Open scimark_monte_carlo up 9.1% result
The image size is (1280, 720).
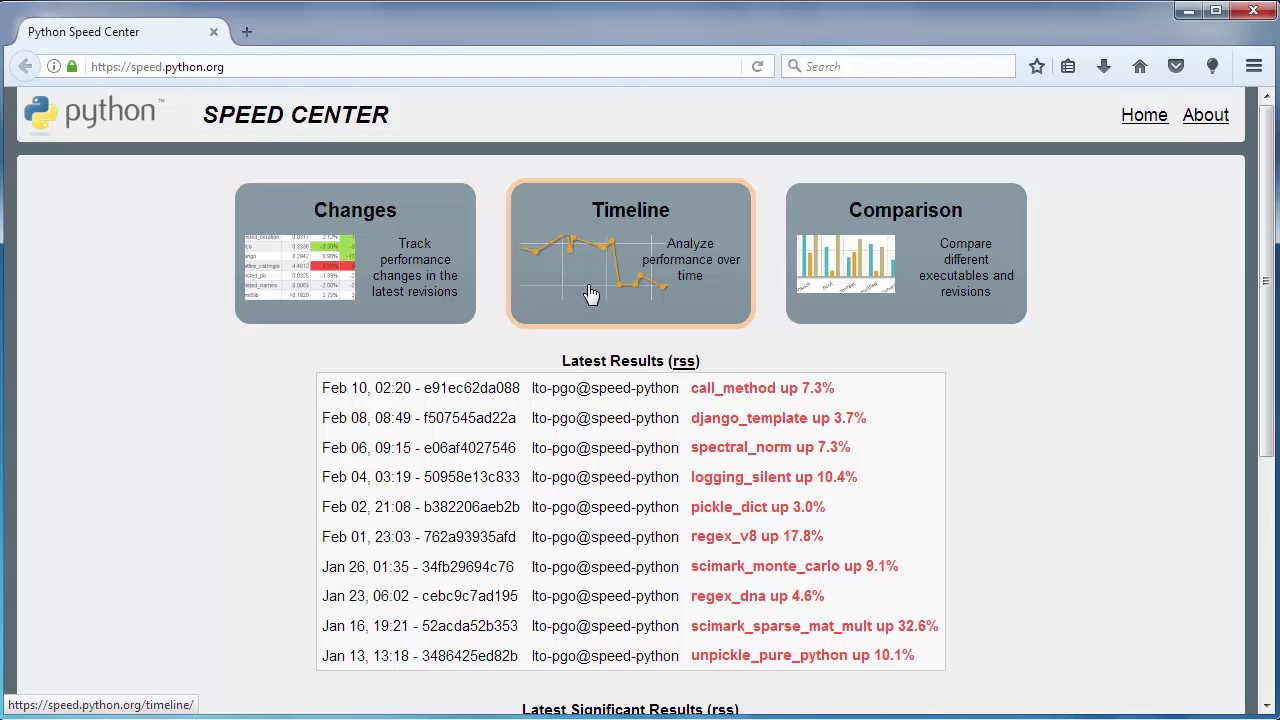pos(794,566)
